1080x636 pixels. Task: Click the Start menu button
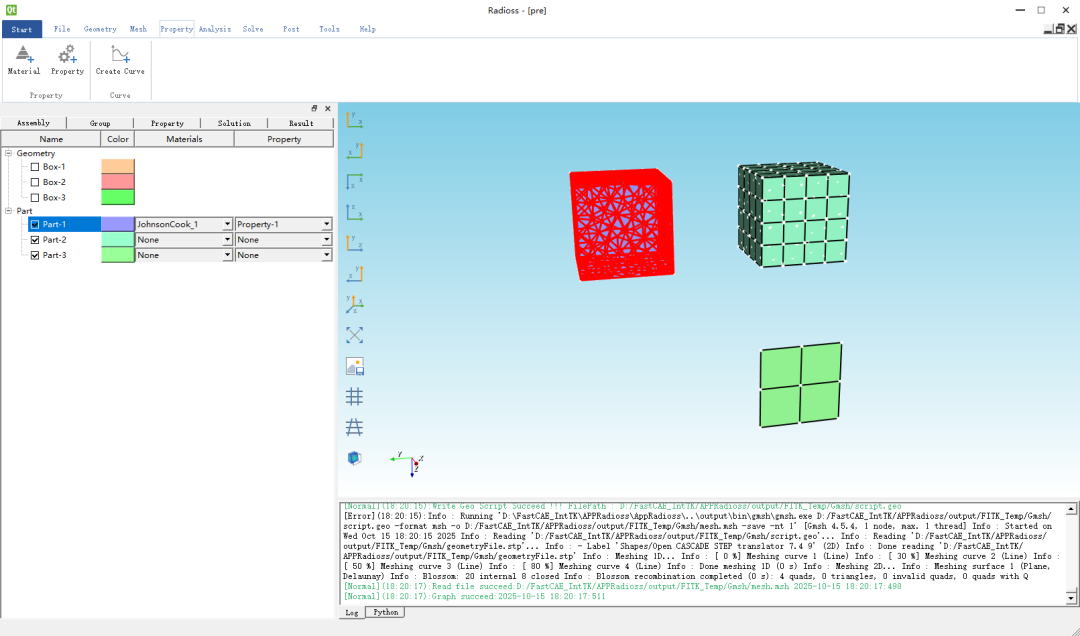point(22,29)
